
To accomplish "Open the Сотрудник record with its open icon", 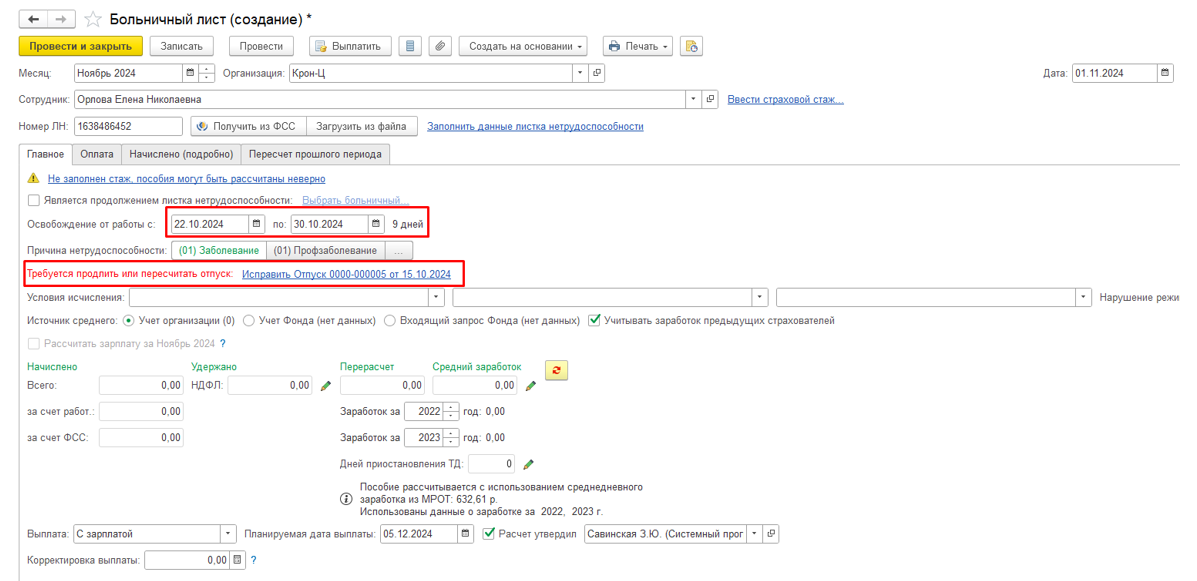I will [711, 99].
